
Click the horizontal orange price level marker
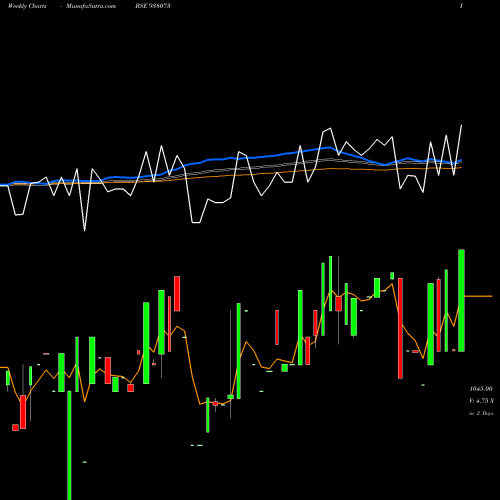[478, 296]
